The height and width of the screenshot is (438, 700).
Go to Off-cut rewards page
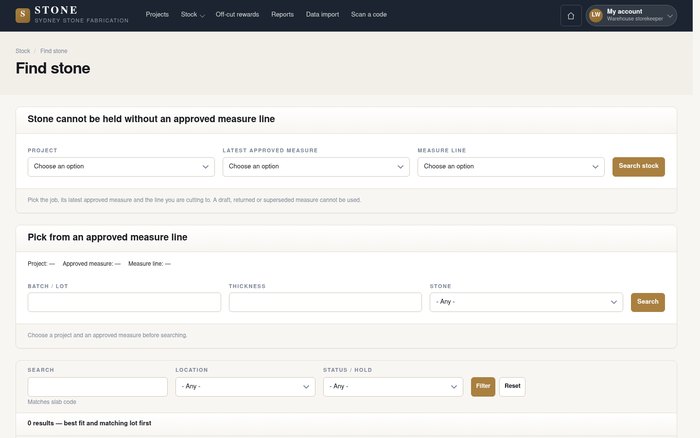click(237, 14)
